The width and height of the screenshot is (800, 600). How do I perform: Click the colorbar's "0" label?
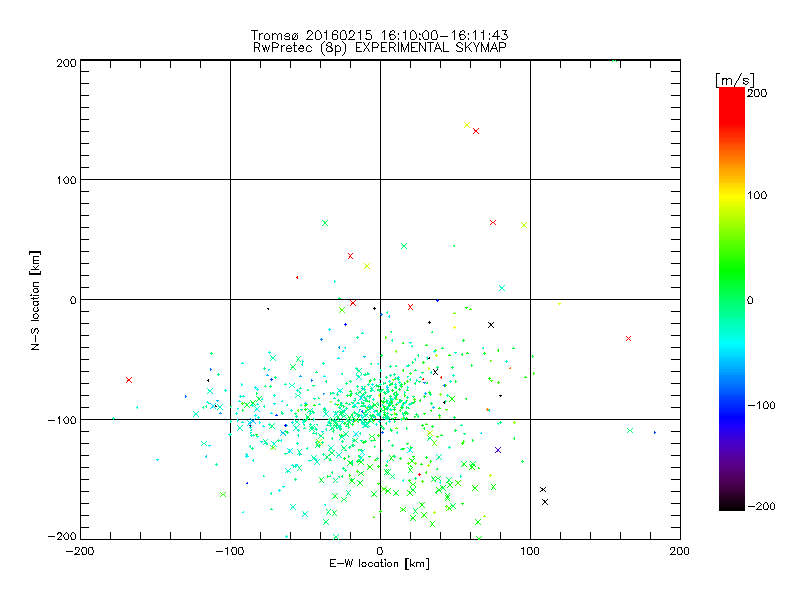click(x=750, y=301)
